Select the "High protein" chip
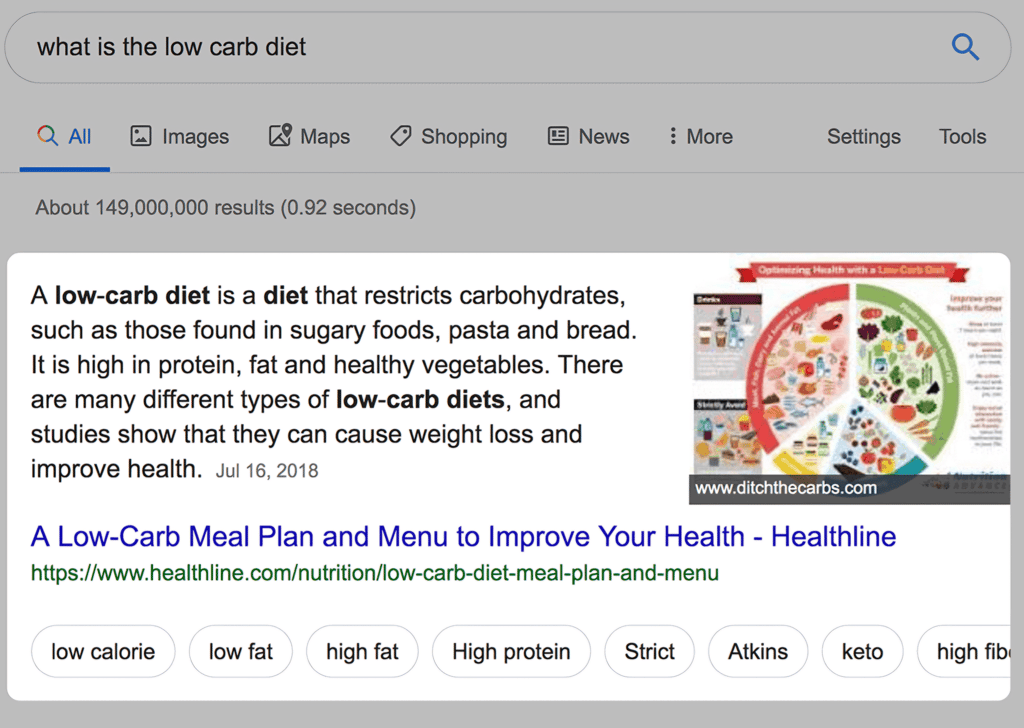The width and height of the screenshot is (1024, 728). (x=511, y=652)
